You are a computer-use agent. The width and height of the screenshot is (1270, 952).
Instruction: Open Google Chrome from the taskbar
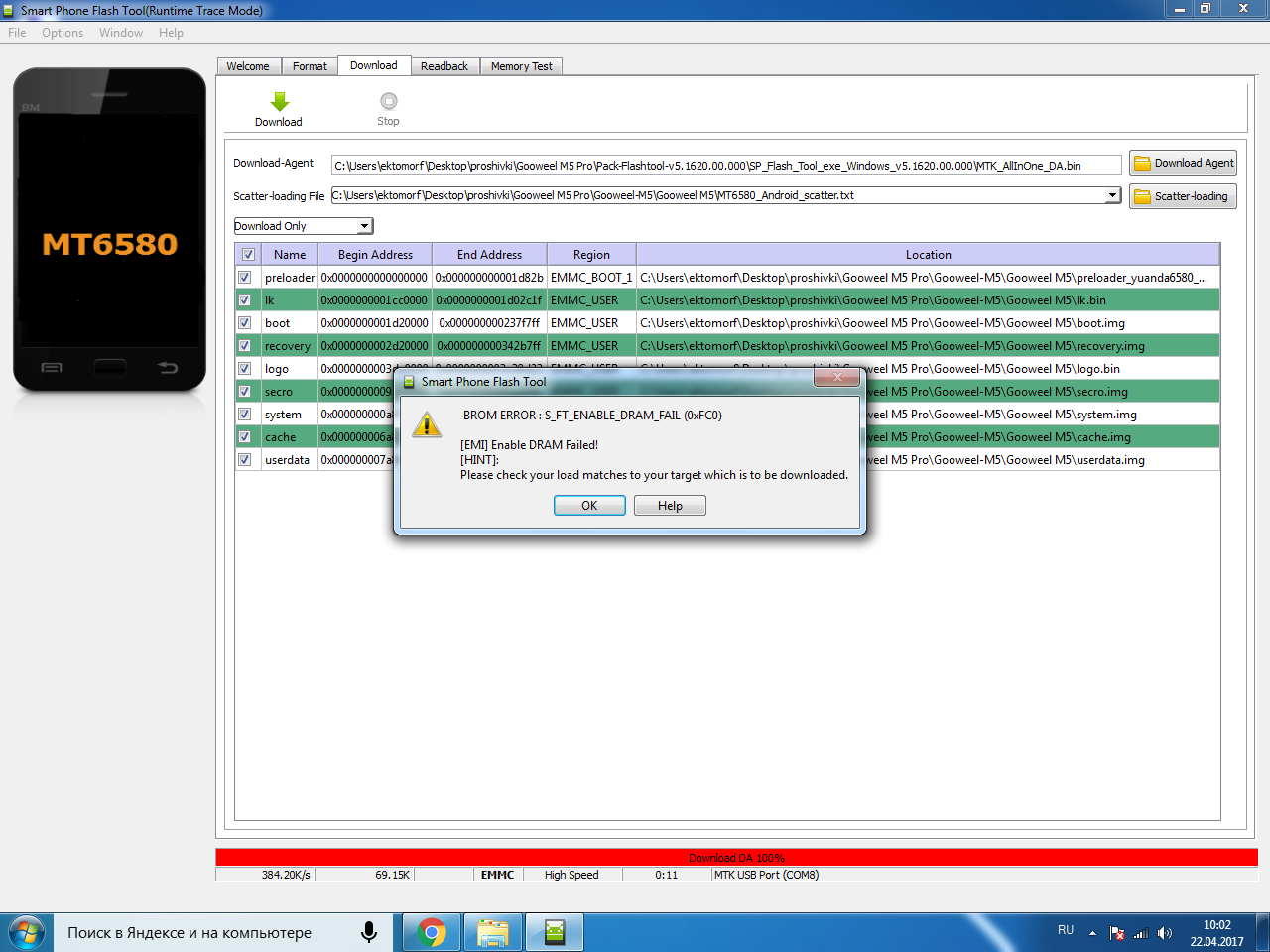pyautogui.click(x=432, y=932)
